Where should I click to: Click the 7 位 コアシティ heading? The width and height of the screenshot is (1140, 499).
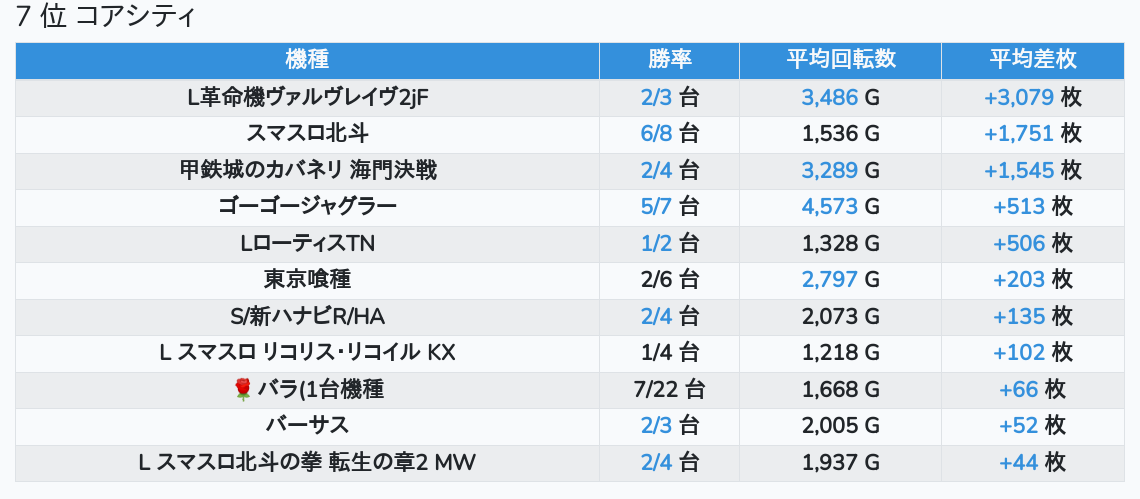[x=105, y=16]
